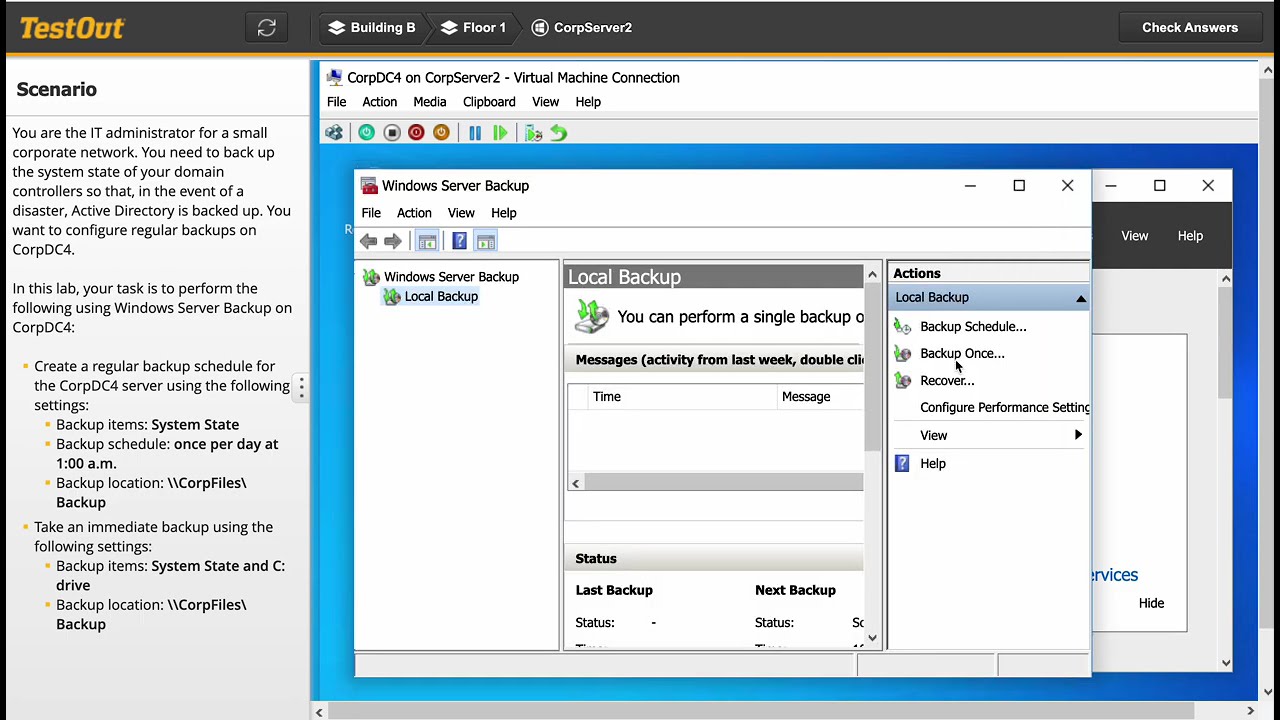Click the Messages horizontal scrollbar left arrow
The image size is (1280, 720).
[575, 483]
